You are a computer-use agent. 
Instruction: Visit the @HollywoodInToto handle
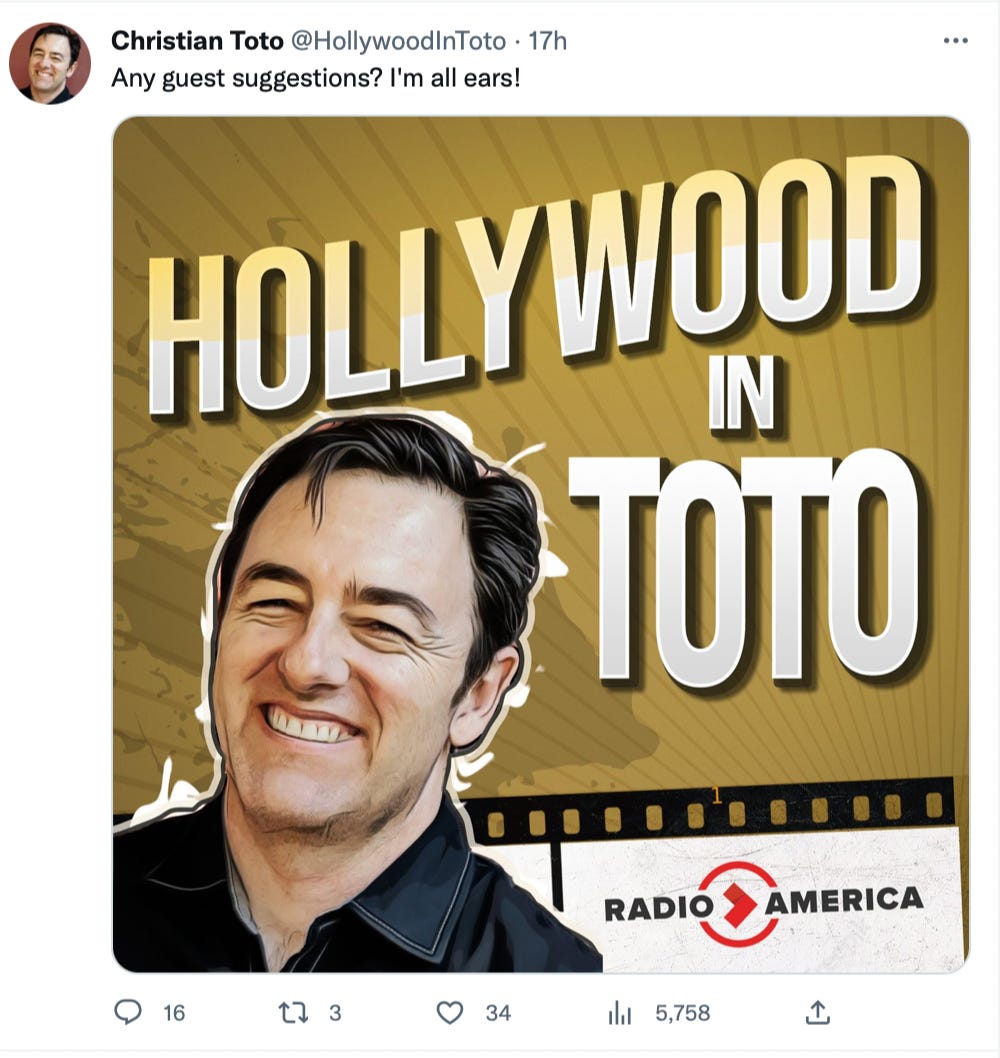point(398,41)
